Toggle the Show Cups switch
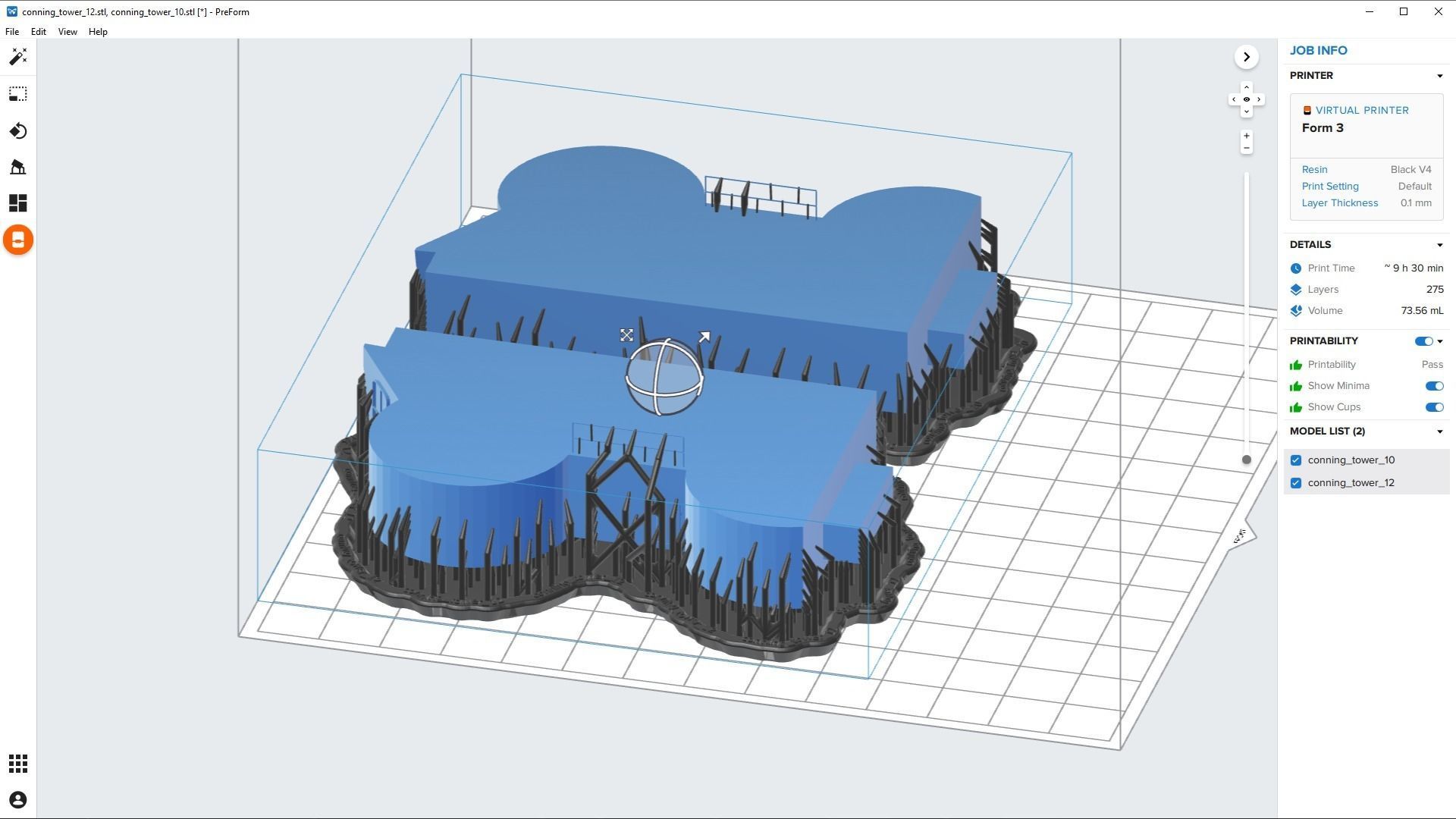The image size is (1456, 819). pos(1433,407)
